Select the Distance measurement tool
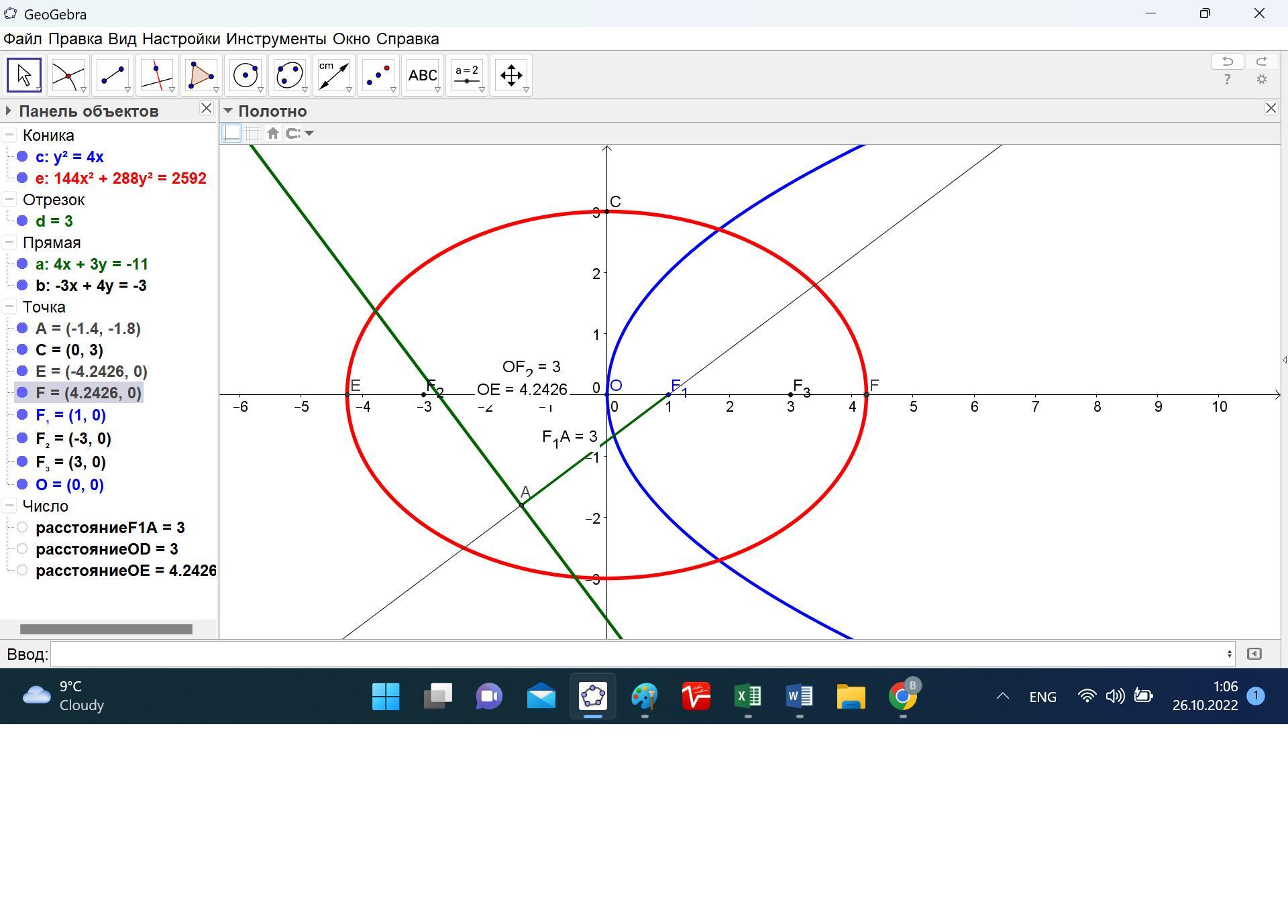 point(333,75)
